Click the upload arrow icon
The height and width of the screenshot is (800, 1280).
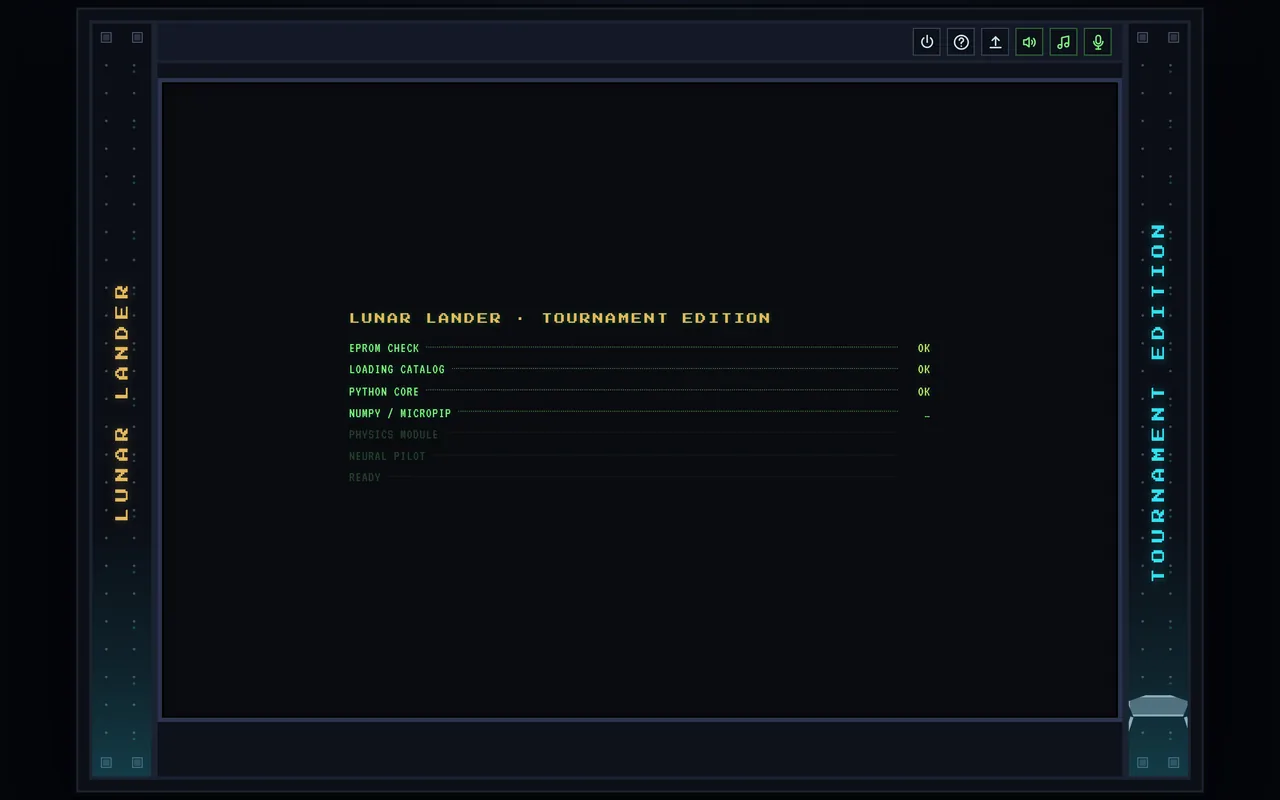coord(995,42)
